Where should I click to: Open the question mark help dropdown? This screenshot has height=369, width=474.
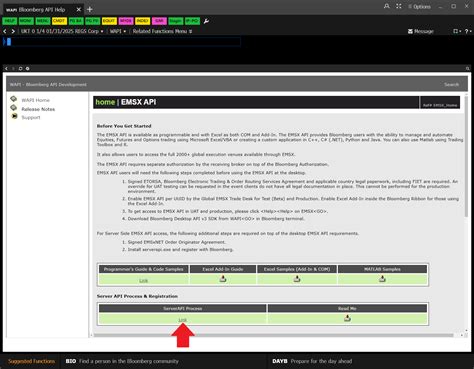point(468,31)
